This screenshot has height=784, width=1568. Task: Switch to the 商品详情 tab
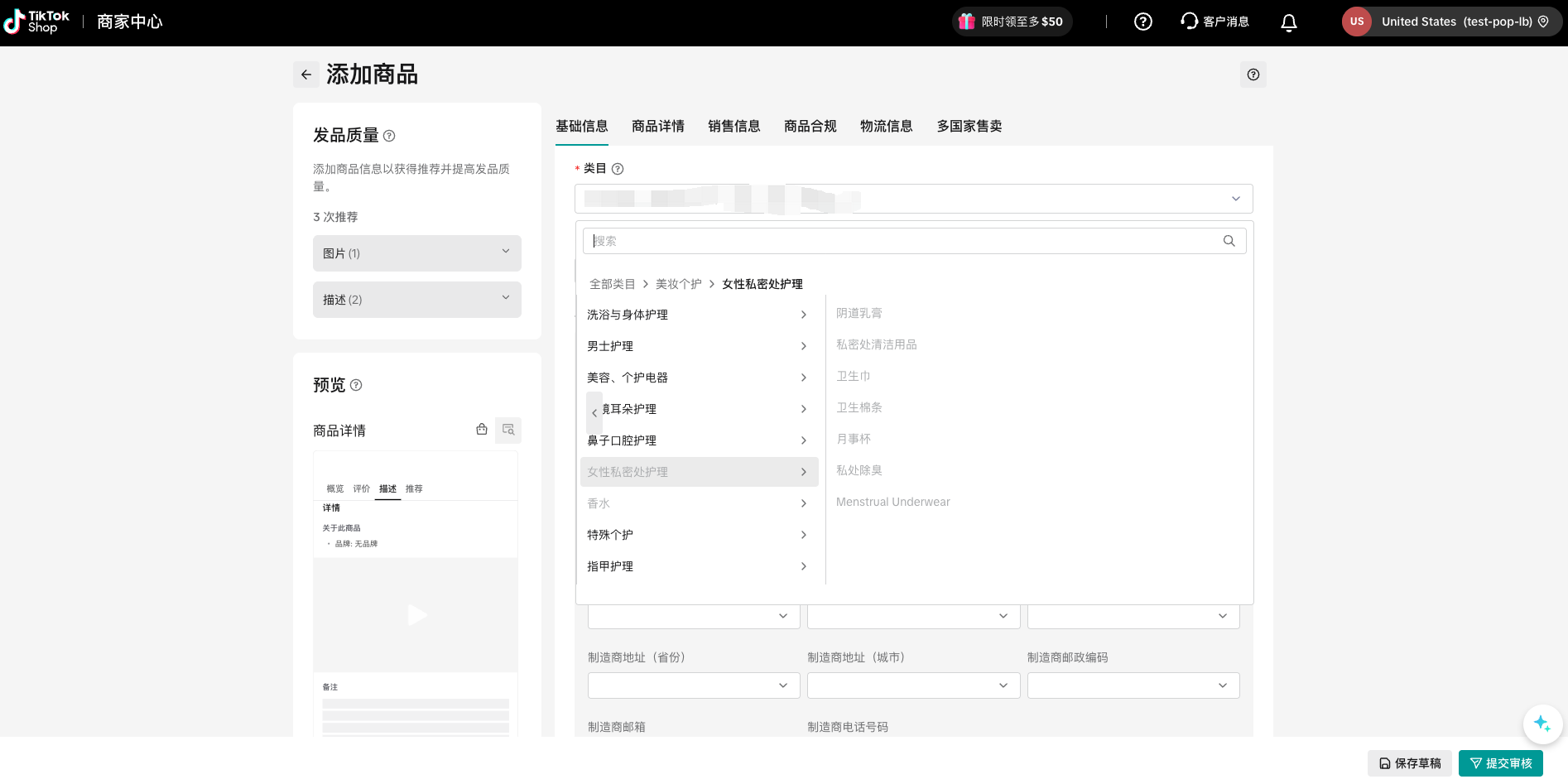tap(657, 126)
